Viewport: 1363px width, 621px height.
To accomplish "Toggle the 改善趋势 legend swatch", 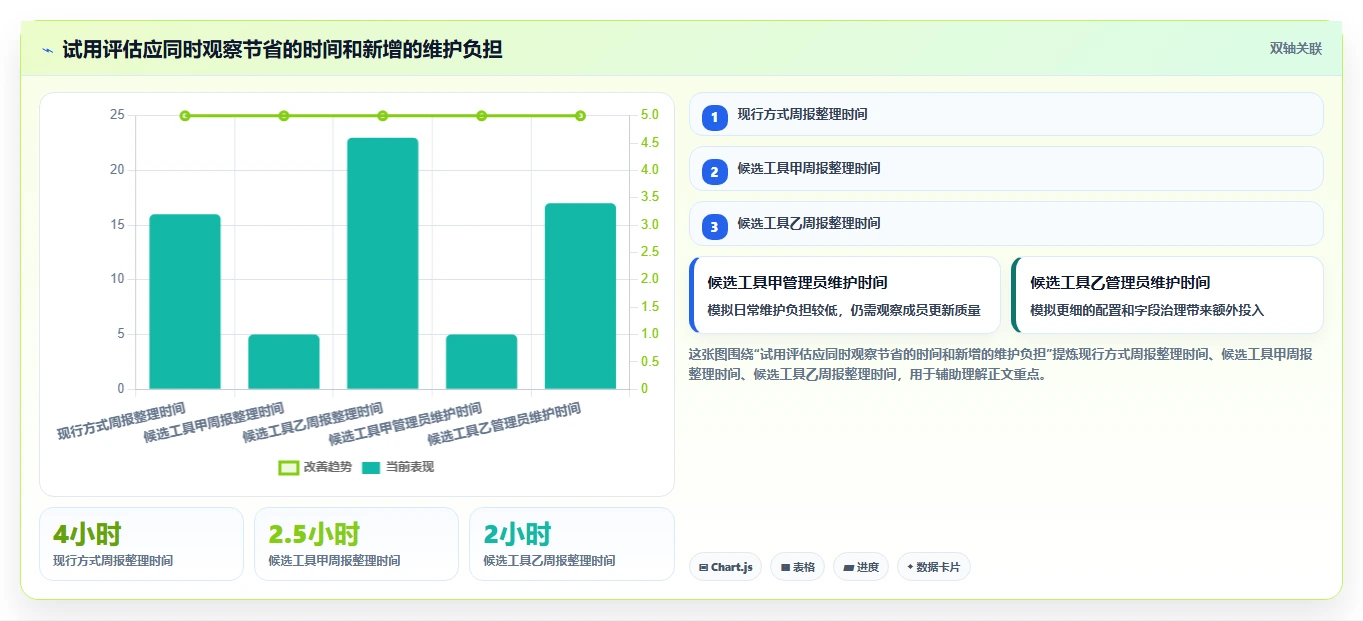I will 288,467.
